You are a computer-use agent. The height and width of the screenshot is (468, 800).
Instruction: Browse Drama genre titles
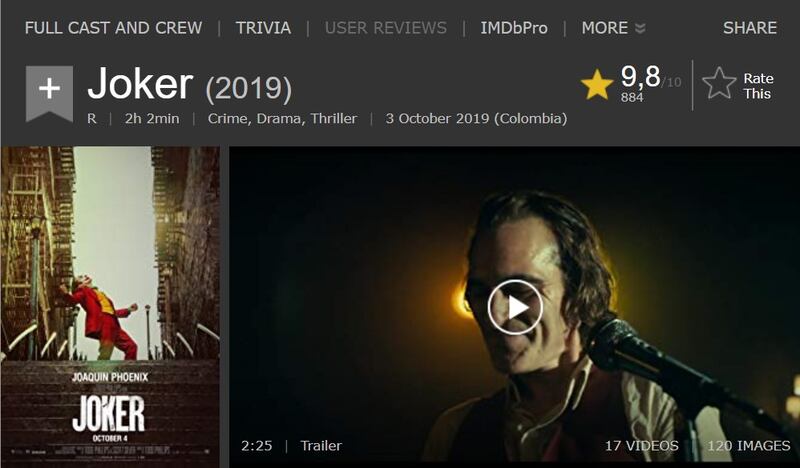pos(281,119)
